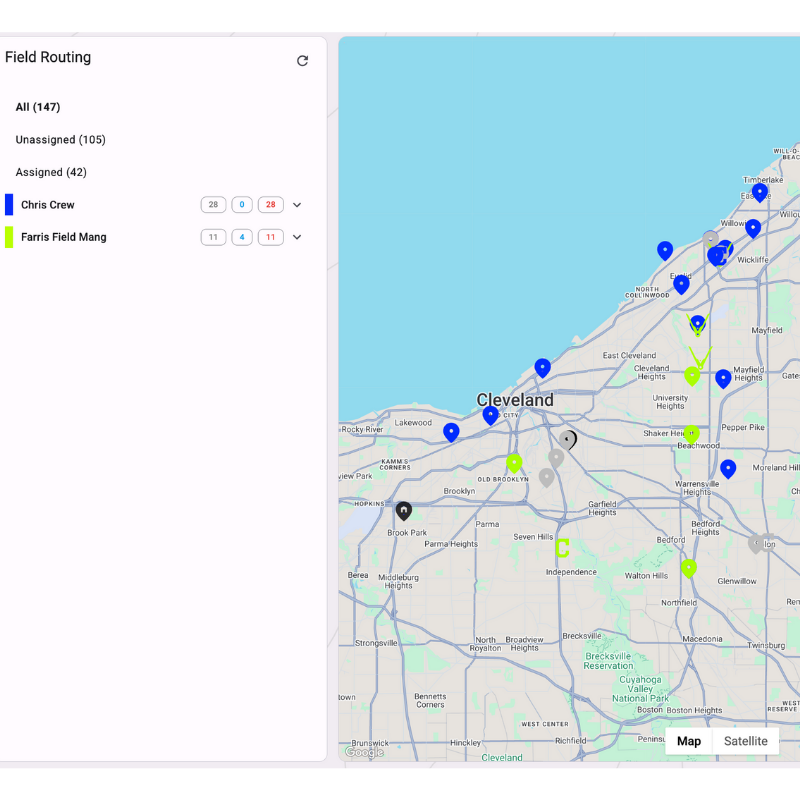Select the green pin at Beachwood
The width and height of the screenshot is (800, 800).
coord(691,434)
